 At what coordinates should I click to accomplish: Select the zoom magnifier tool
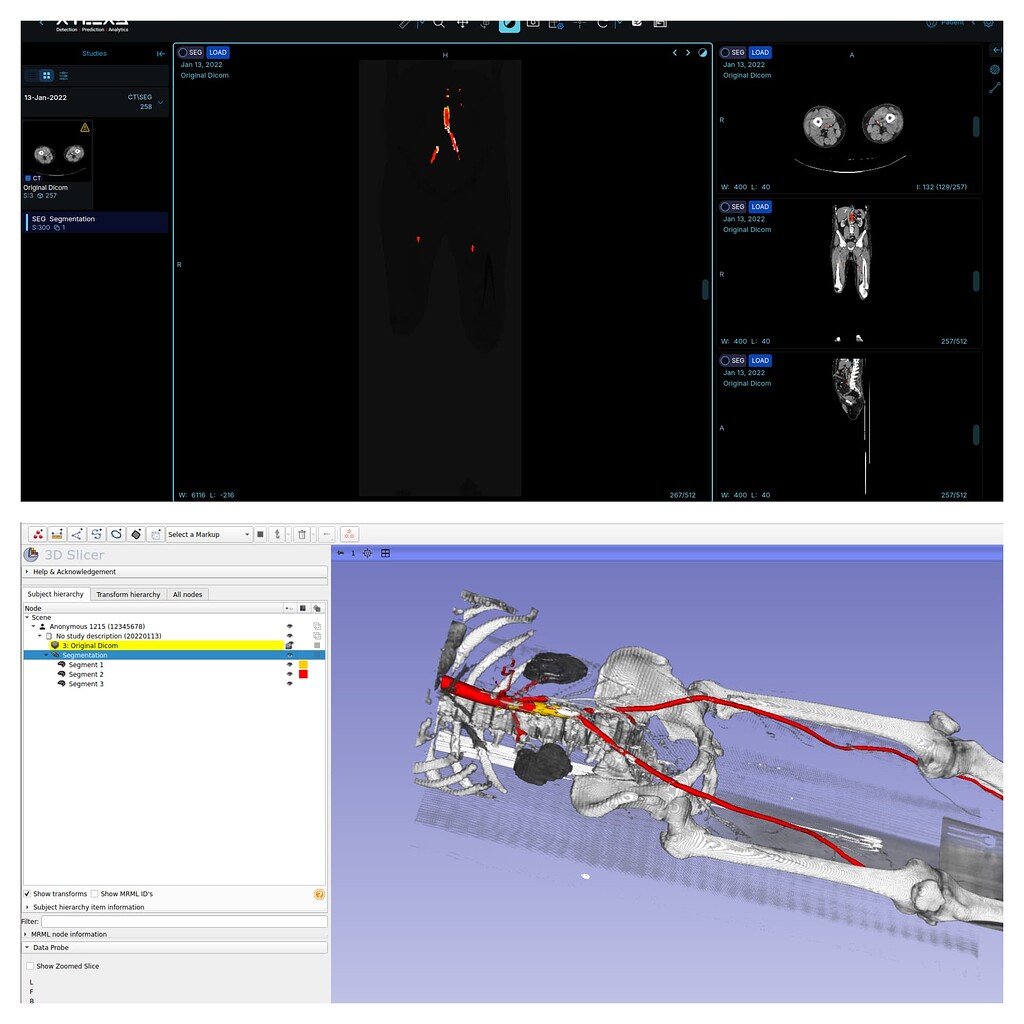pyautogui.click(x=438, y=24)
